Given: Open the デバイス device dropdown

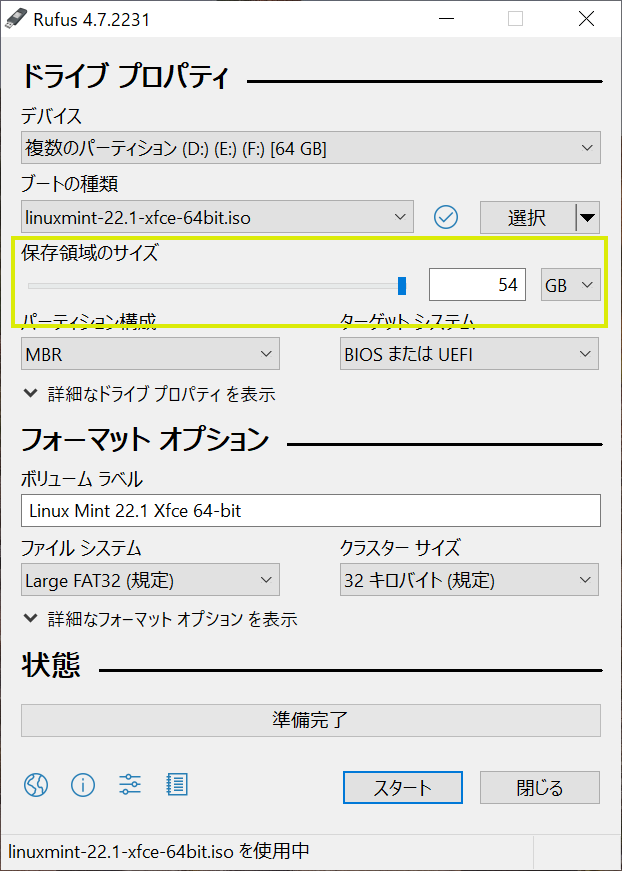Looking at the screenshot, I should pyautogui.click(x=310, y=148).
